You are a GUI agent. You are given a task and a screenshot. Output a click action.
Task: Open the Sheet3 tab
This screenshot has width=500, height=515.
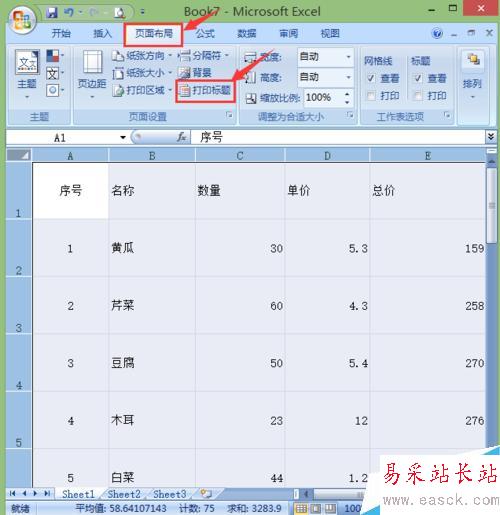169,494
